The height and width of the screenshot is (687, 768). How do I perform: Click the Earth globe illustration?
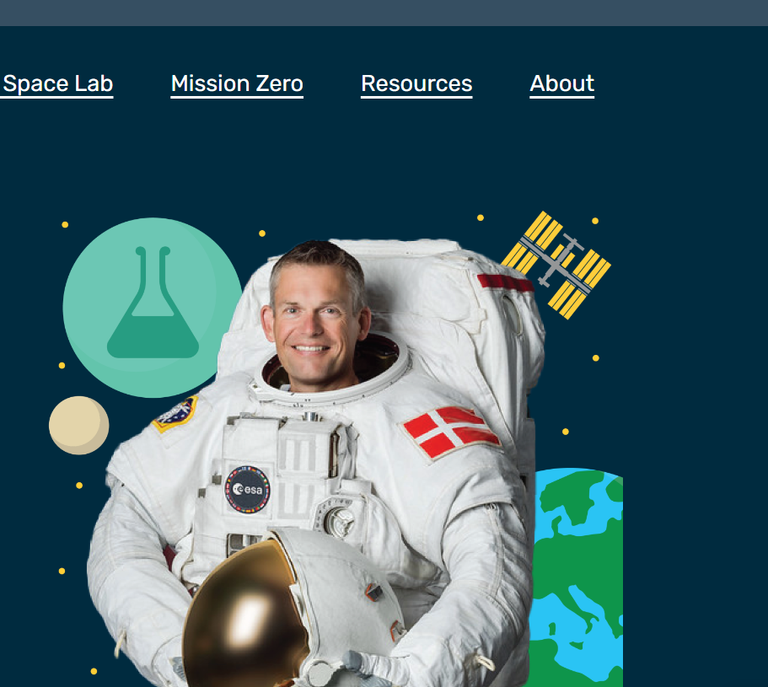click(x=577, y=577)
